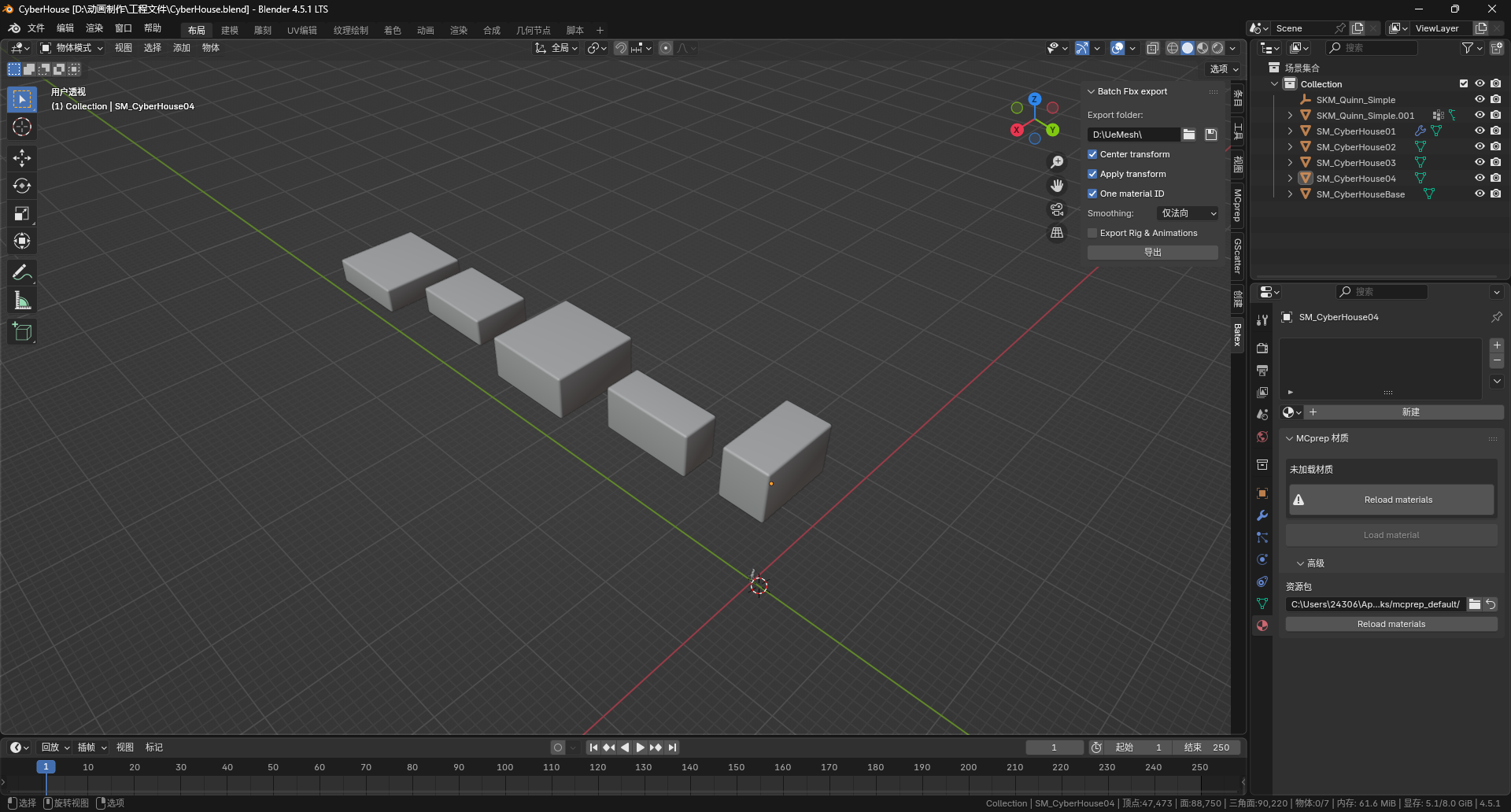Open the 回放 playback dropdown
Viewport: 1511px width, 812px height.
coord(55,747)
